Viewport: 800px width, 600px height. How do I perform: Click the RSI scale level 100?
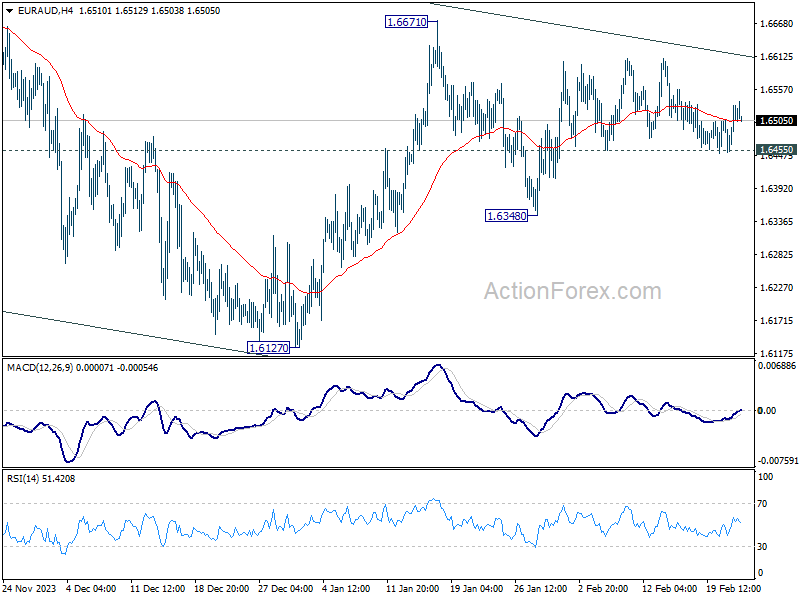click(766, 477)
